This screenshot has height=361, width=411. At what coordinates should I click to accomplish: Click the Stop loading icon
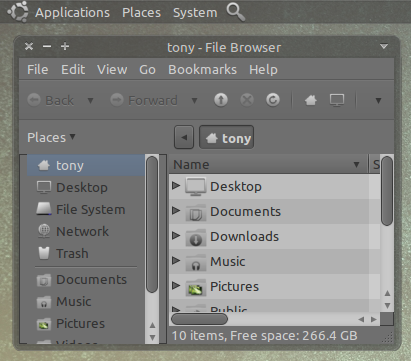click(247, 100)
